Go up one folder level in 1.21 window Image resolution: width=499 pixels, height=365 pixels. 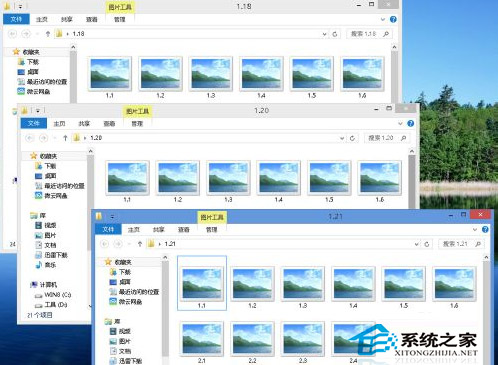tap(140, 244)
